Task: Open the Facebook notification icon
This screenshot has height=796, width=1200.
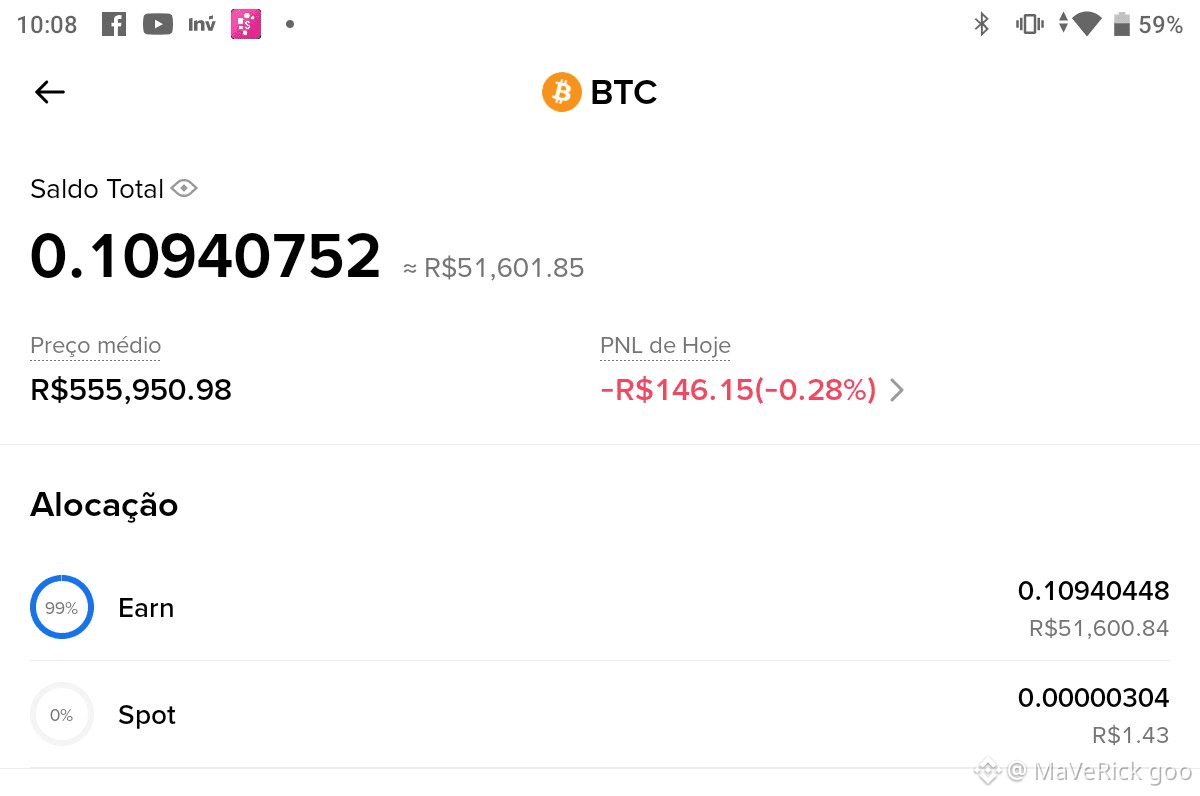Action: coord(113,24)
